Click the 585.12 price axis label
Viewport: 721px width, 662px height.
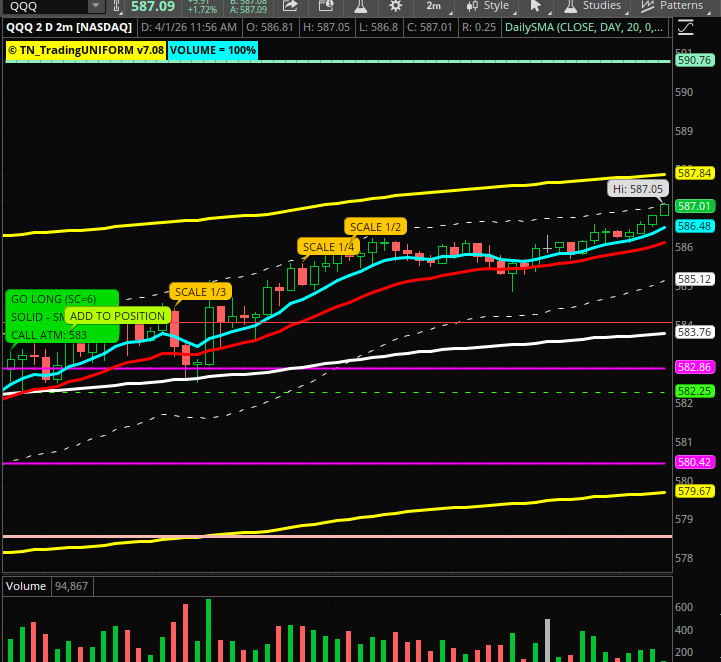694,279
